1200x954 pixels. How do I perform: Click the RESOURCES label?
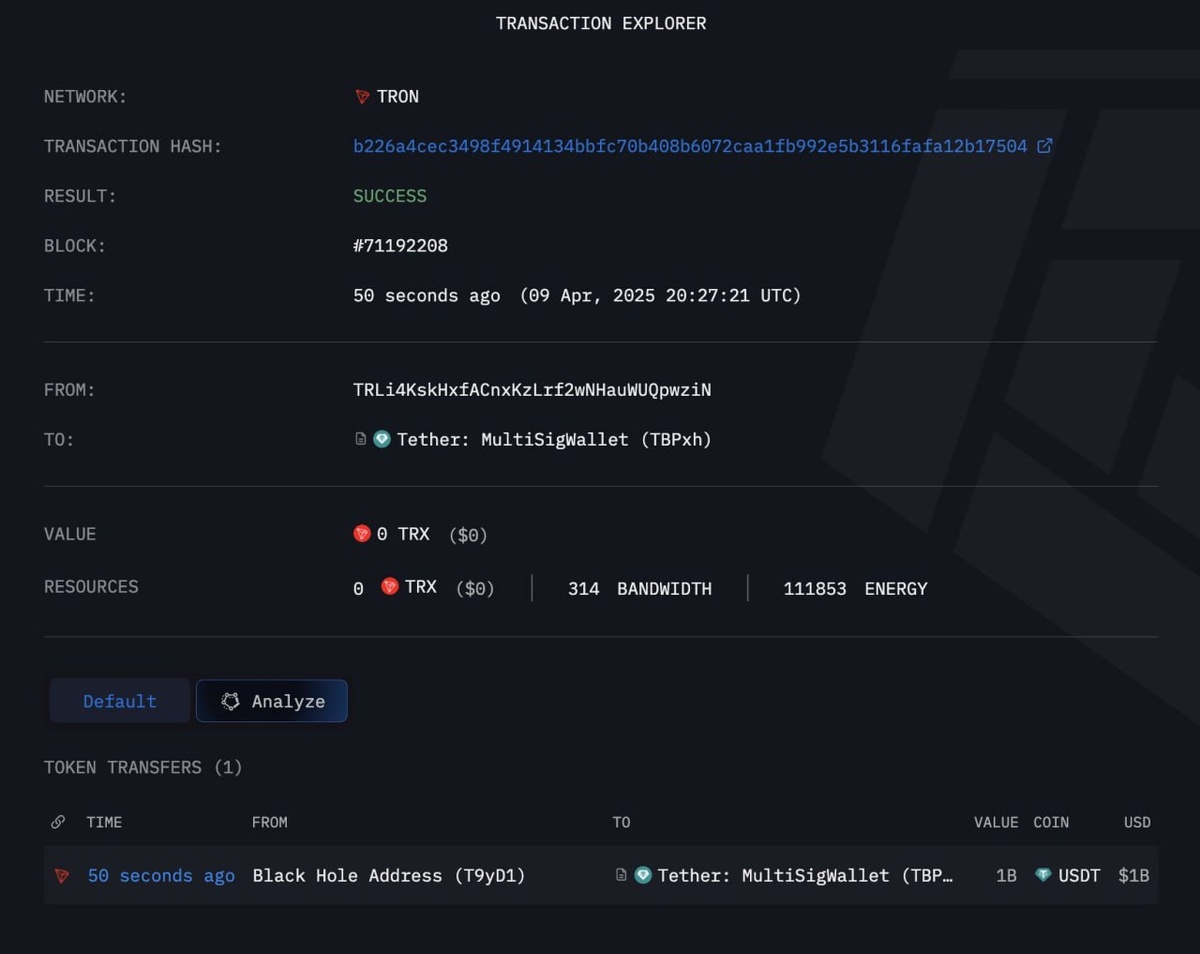pyautogui.click(x=91, y=587)
